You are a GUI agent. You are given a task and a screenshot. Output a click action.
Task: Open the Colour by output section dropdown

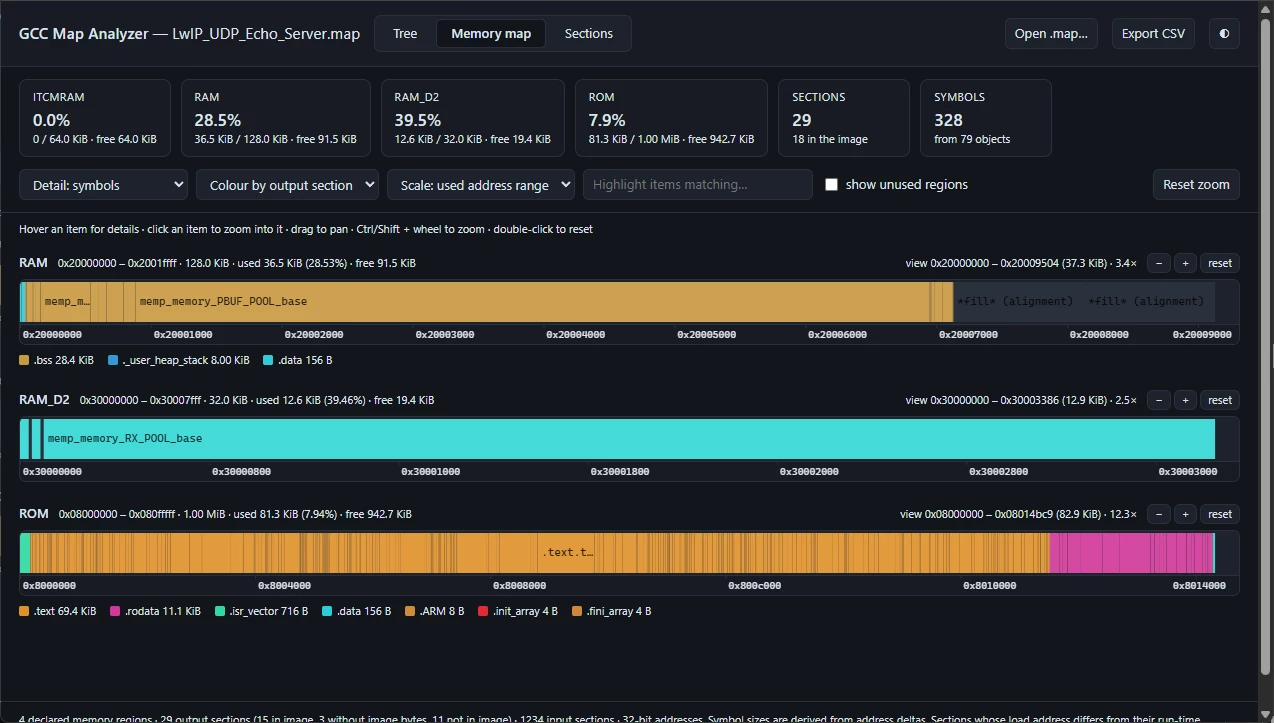[x=287, y=185]
